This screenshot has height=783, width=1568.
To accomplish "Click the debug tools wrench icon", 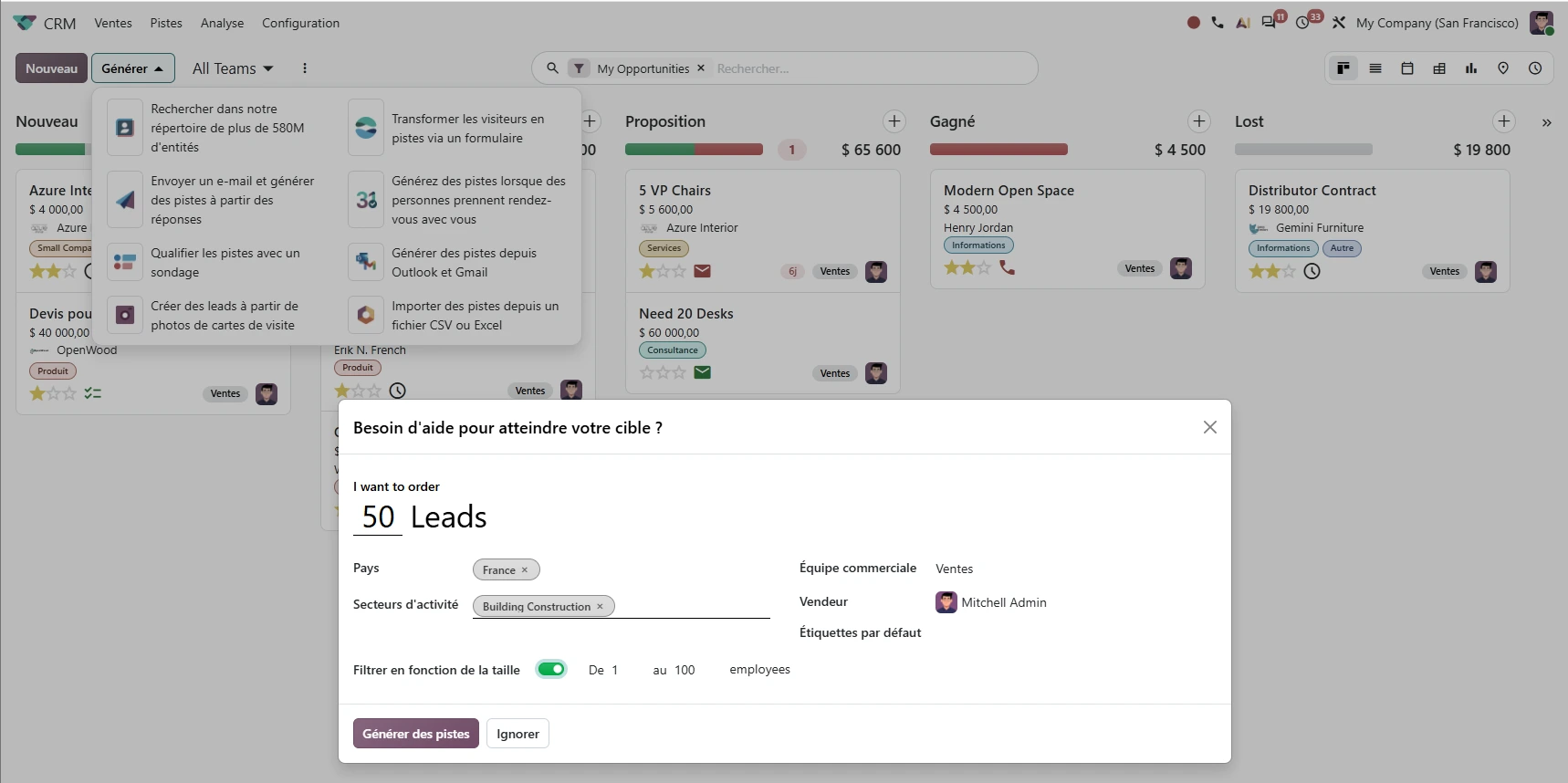I will click(x=1339, y=23).
